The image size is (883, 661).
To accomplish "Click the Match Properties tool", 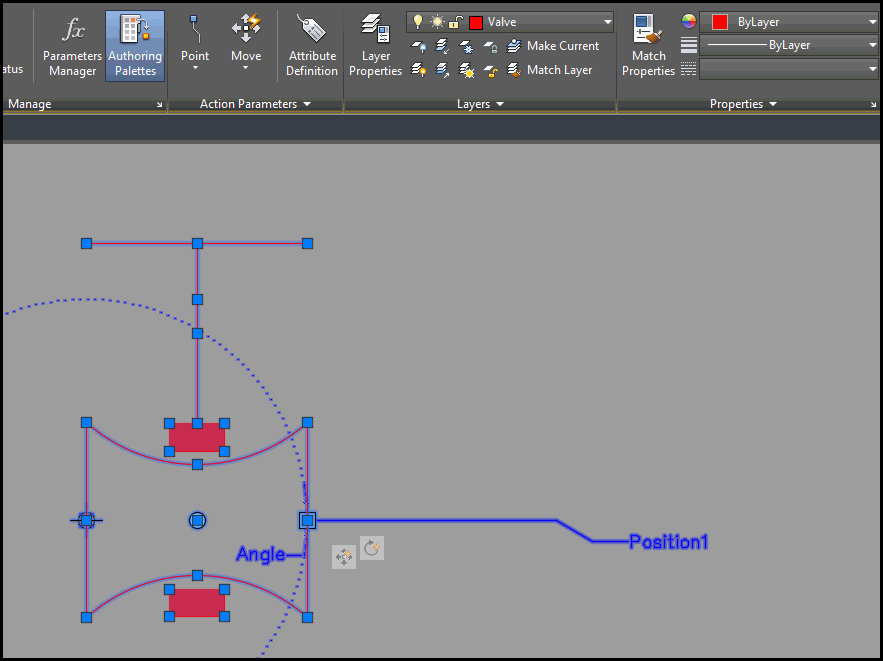I will click(x=648, y=46).
